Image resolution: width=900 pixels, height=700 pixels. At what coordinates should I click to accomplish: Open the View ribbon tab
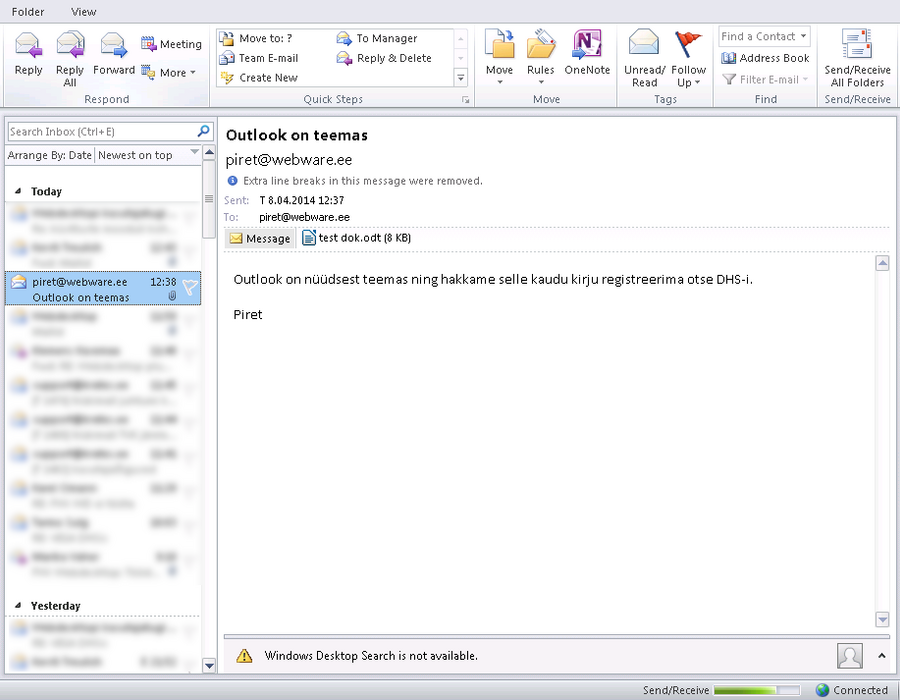(x=84, y=11)
